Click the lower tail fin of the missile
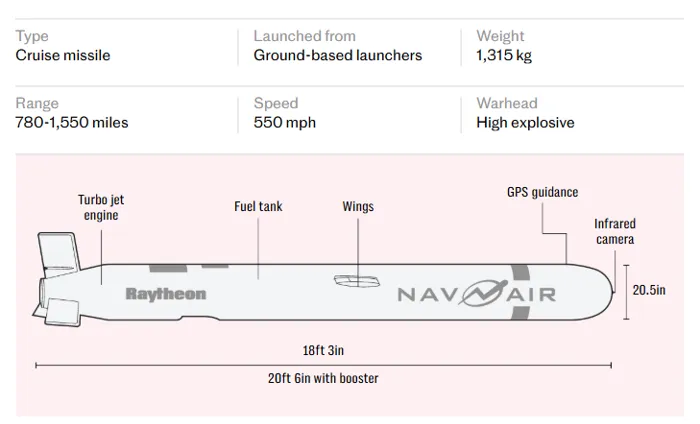The width and height of the screenshot is (700, 424). 63,313
